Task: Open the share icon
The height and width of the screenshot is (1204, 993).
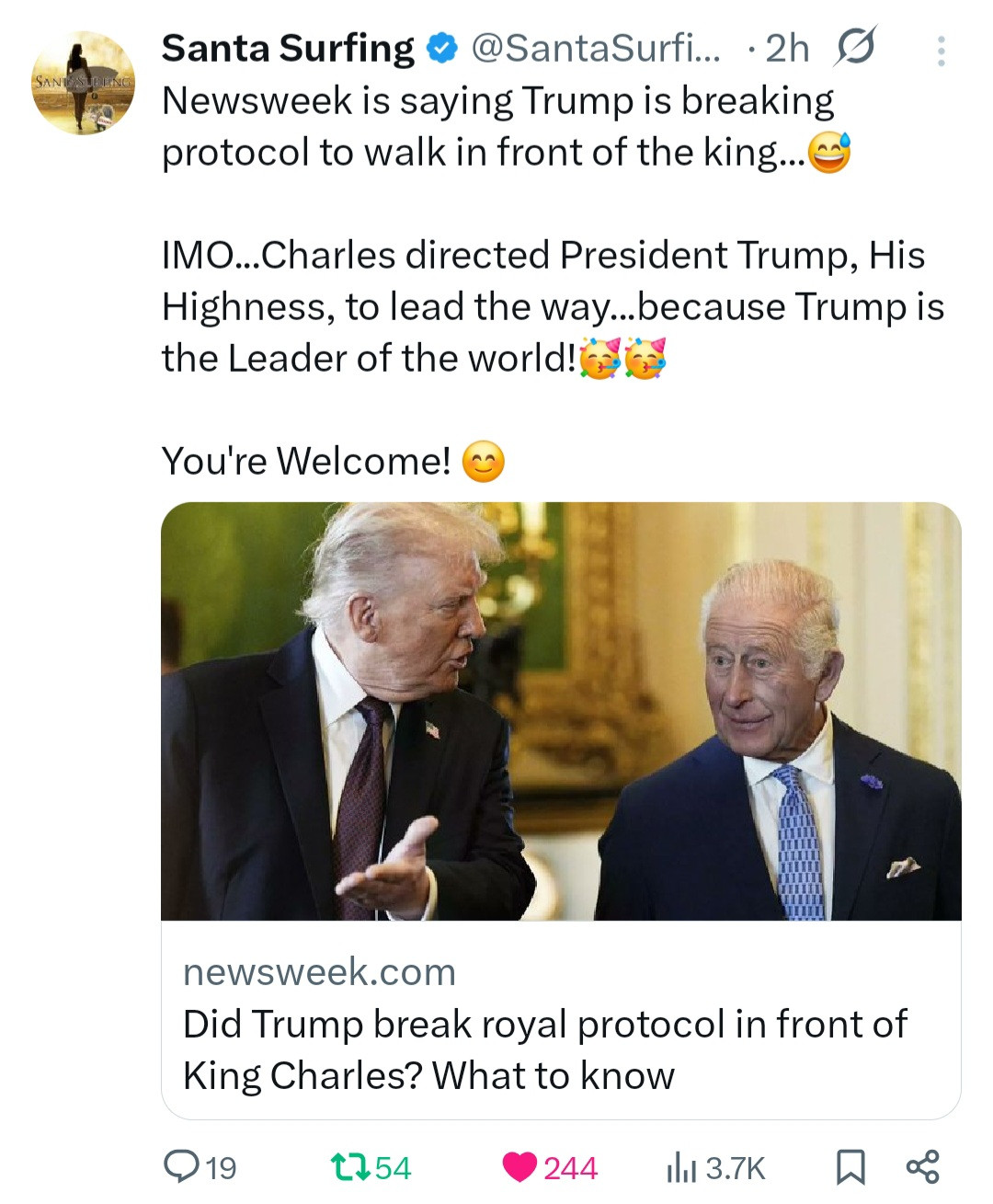Action: point(922,1166)
